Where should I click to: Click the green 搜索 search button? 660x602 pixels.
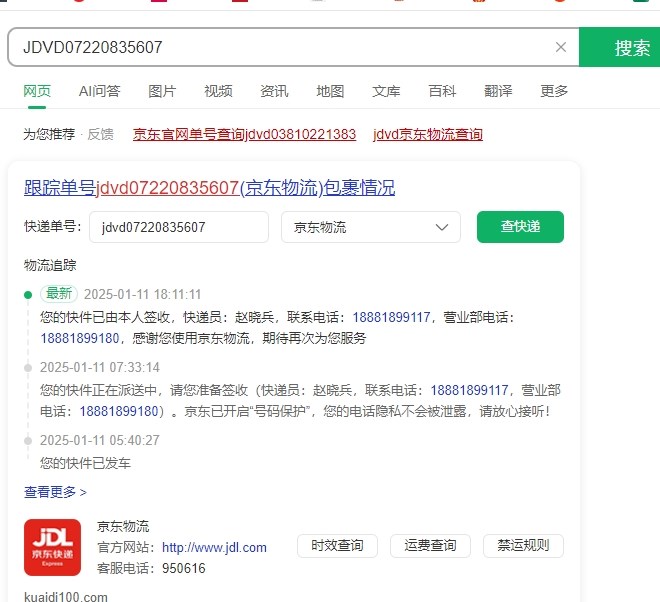tap(619, 47)
